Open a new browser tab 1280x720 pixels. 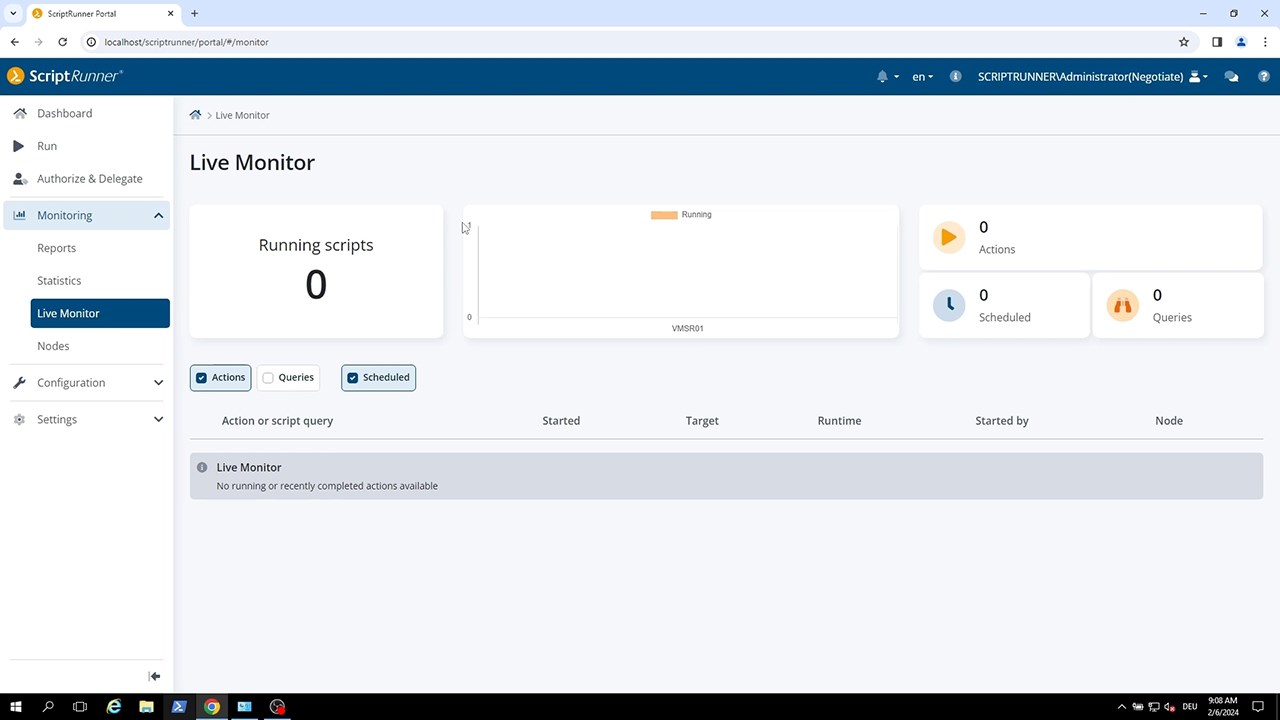(x=194, y=14)
